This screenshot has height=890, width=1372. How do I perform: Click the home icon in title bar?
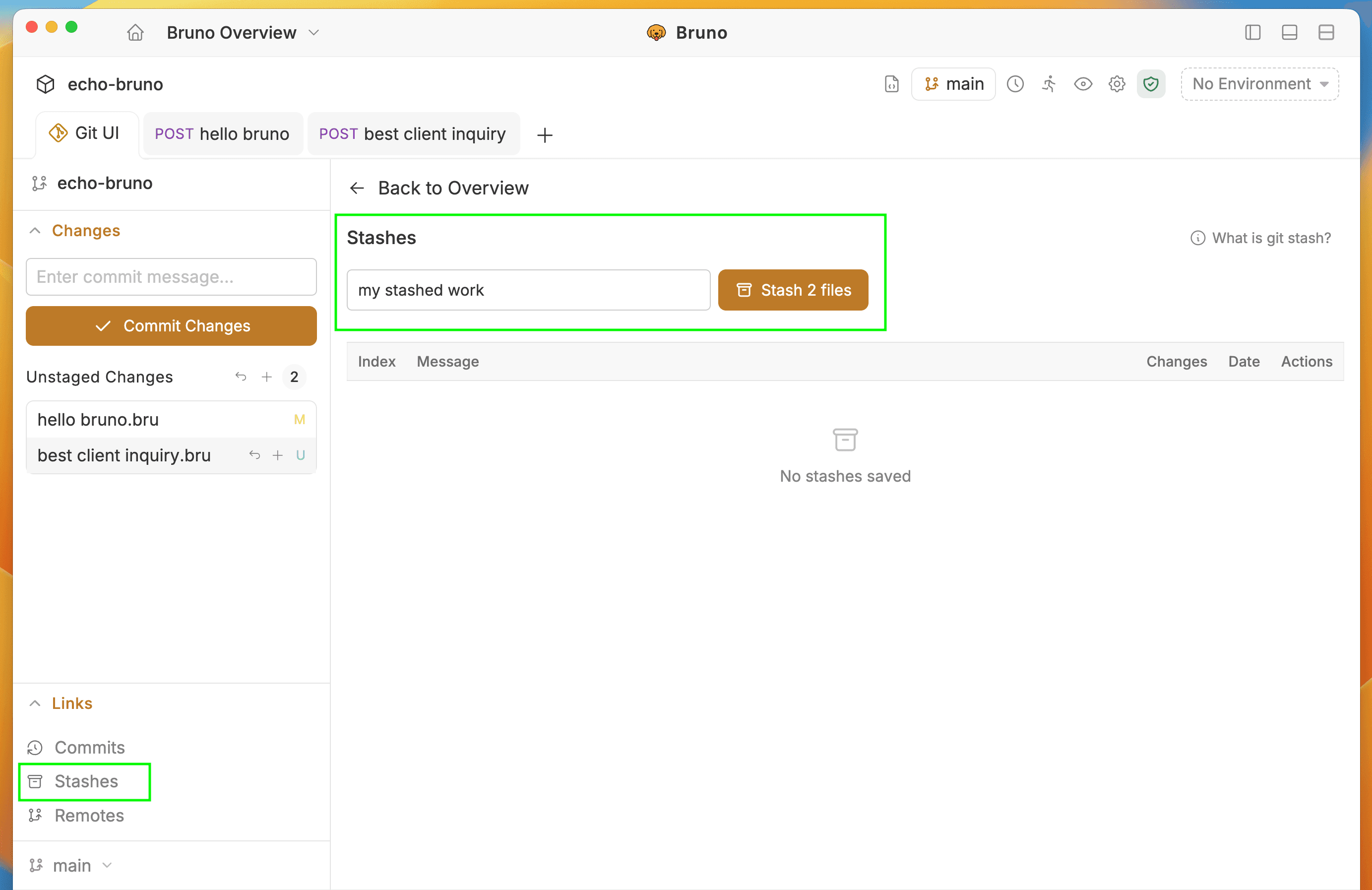tap(135, 33)
